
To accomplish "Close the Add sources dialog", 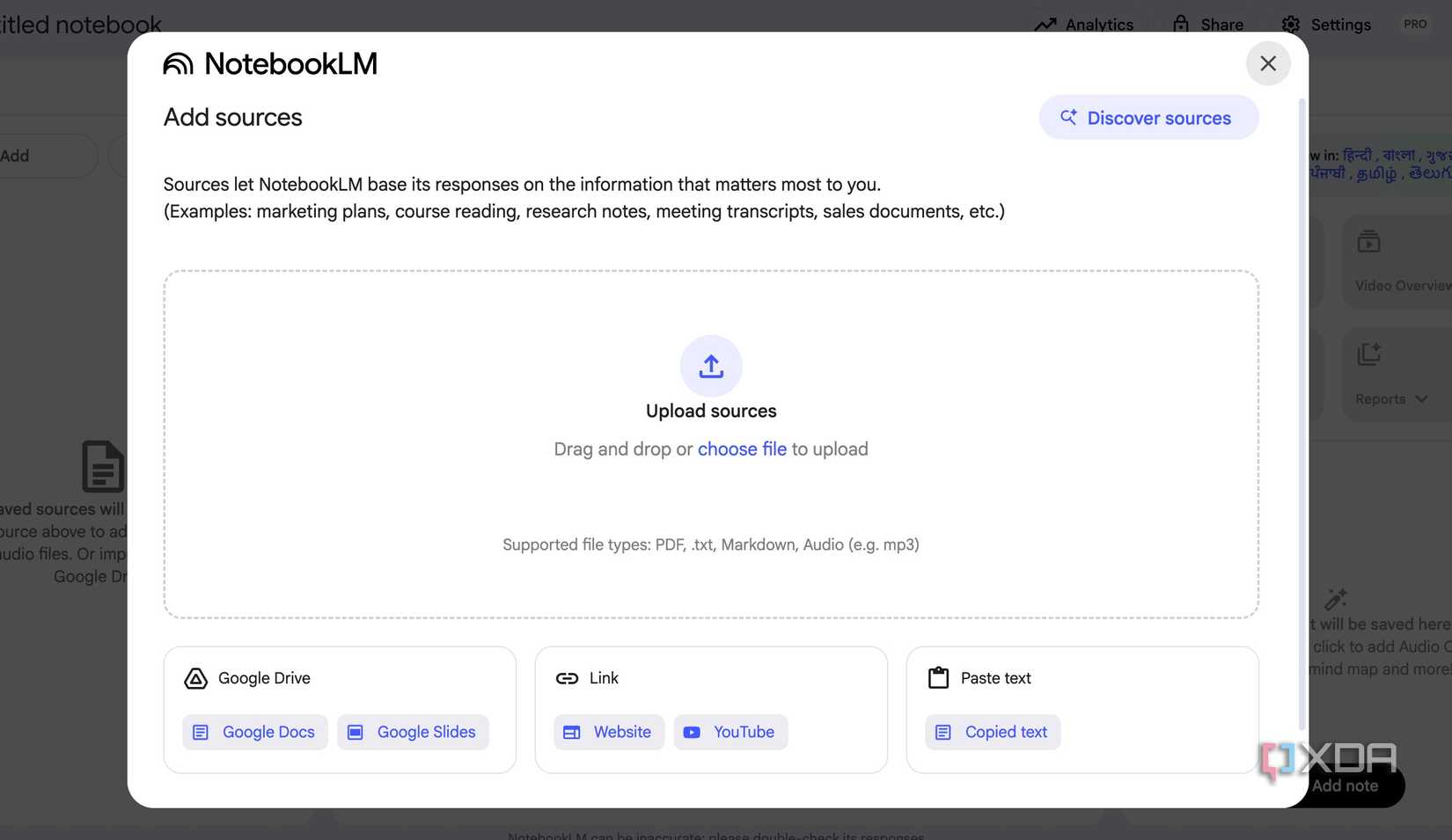I will pos(1268,63).
